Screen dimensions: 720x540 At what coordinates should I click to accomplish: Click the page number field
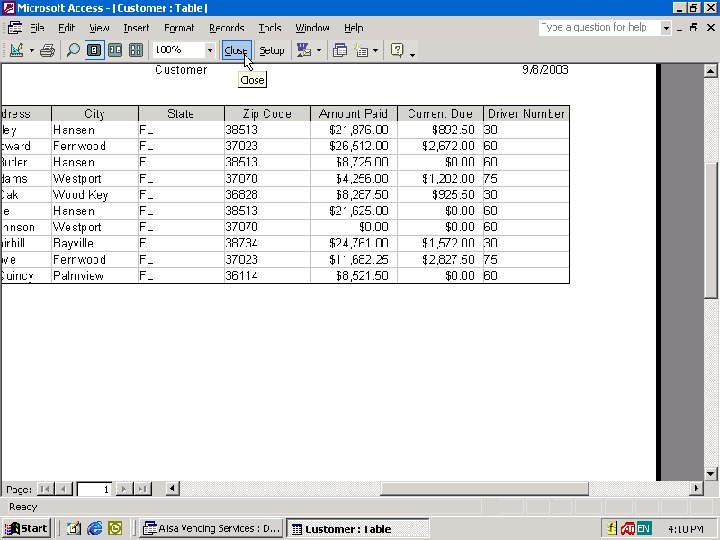[95, 489]
